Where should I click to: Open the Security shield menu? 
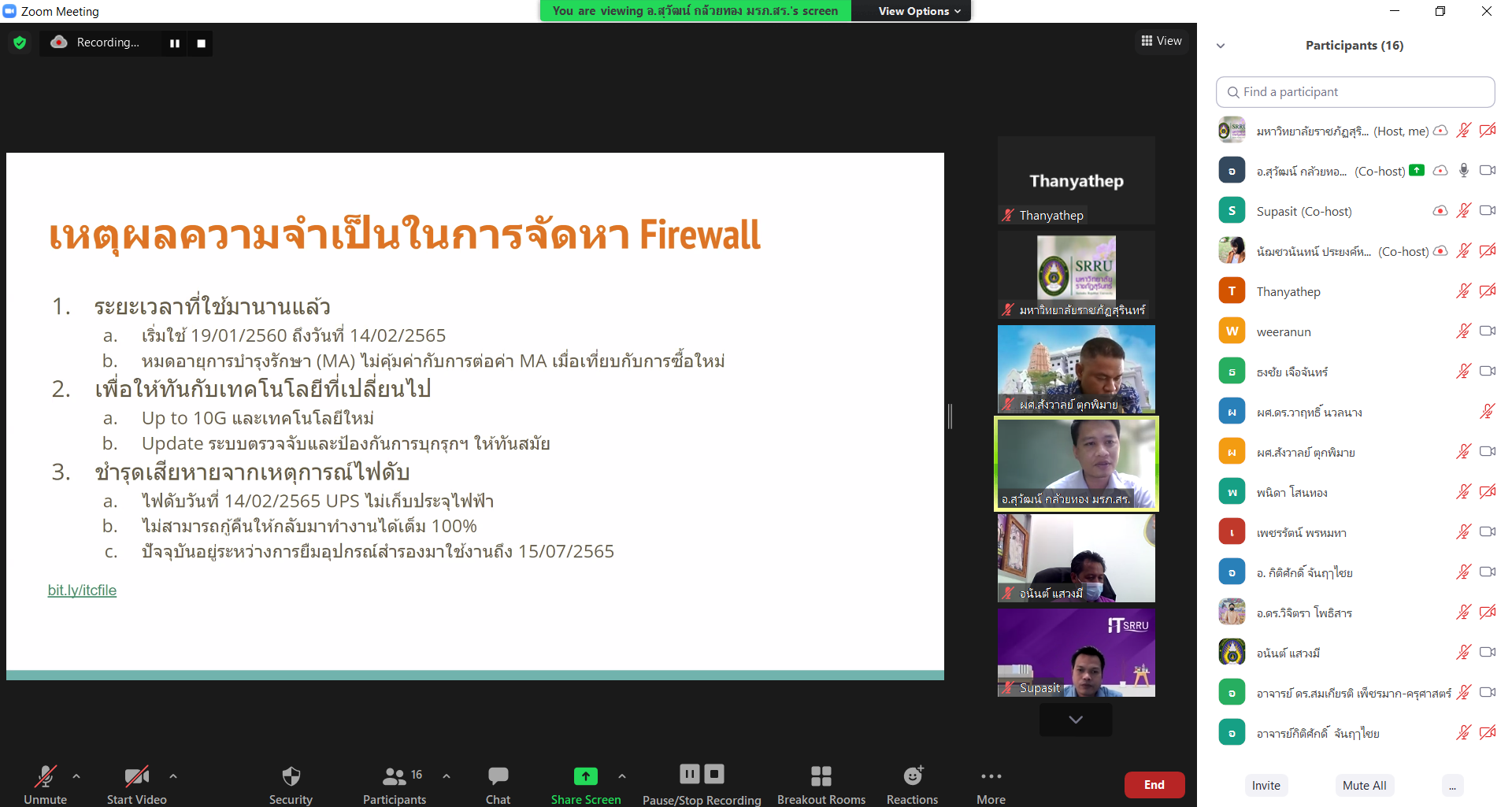click(x=291, y=784)
